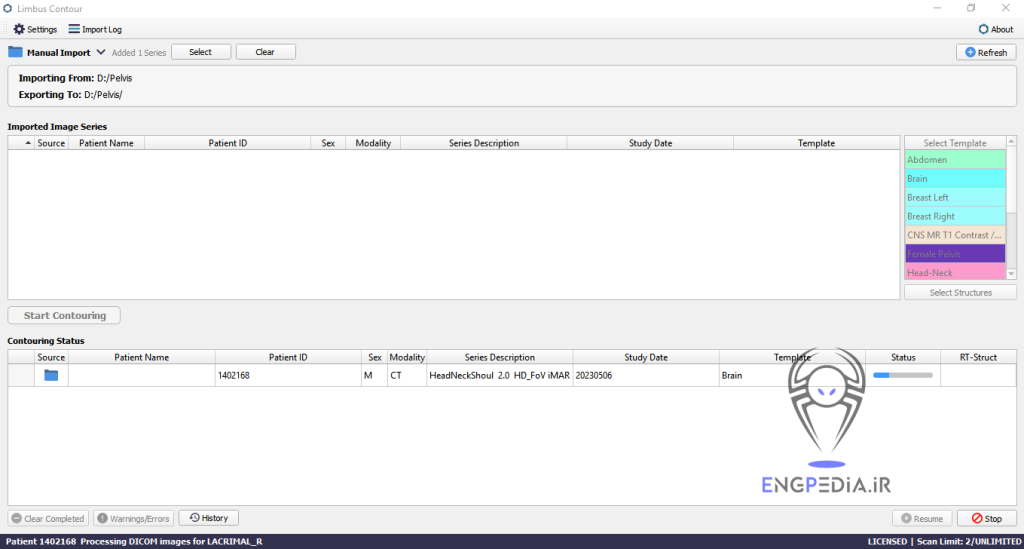Click the Patient ID header in Contouring Status
The image size is (1024, 549).
tap(288, 357)
